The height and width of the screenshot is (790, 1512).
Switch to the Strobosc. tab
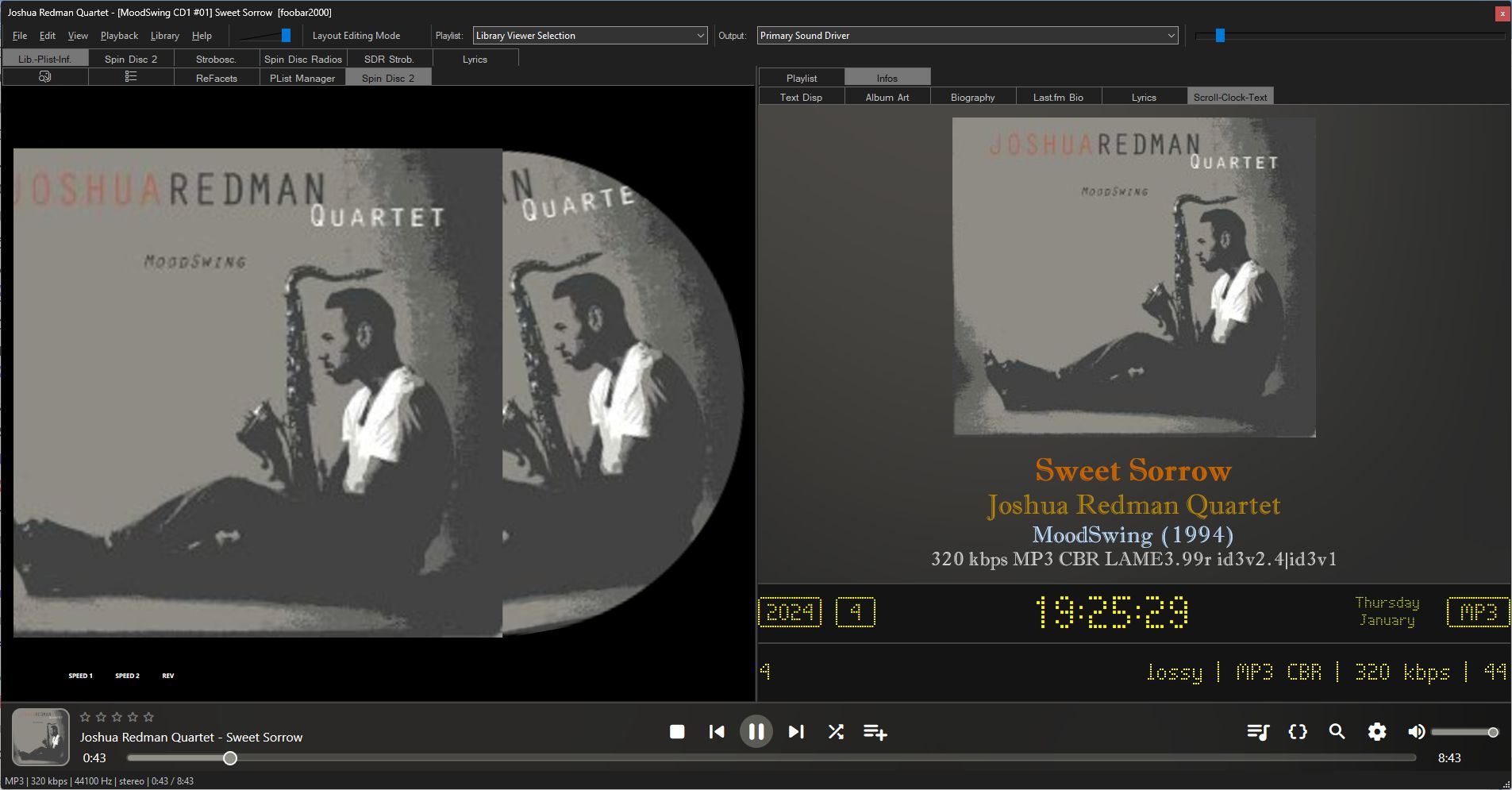(217, 59)
